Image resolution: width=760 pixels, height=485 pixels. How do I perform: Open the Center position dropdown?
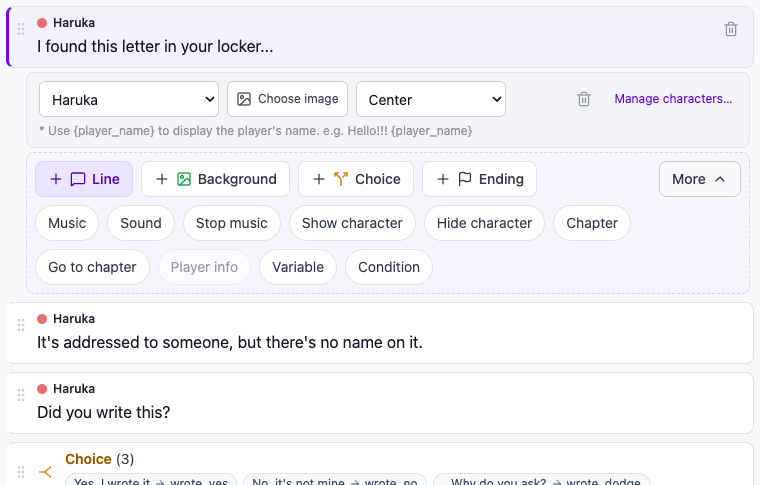431,99
